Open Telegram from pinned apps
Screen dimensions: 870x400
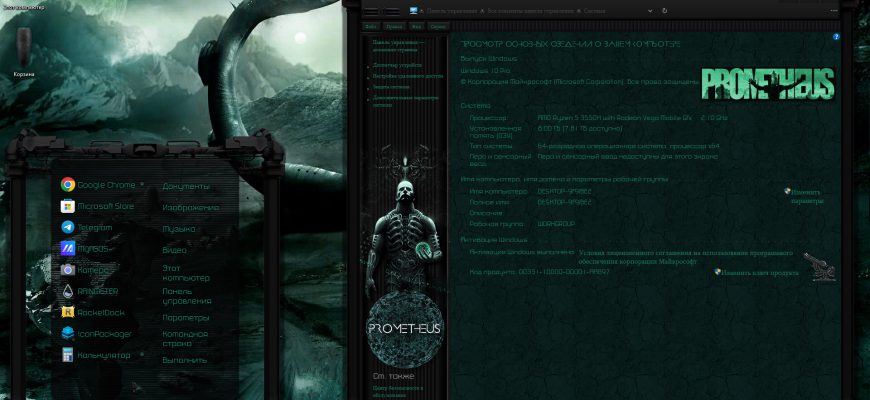pyautogui.click(x=87, y=227)
